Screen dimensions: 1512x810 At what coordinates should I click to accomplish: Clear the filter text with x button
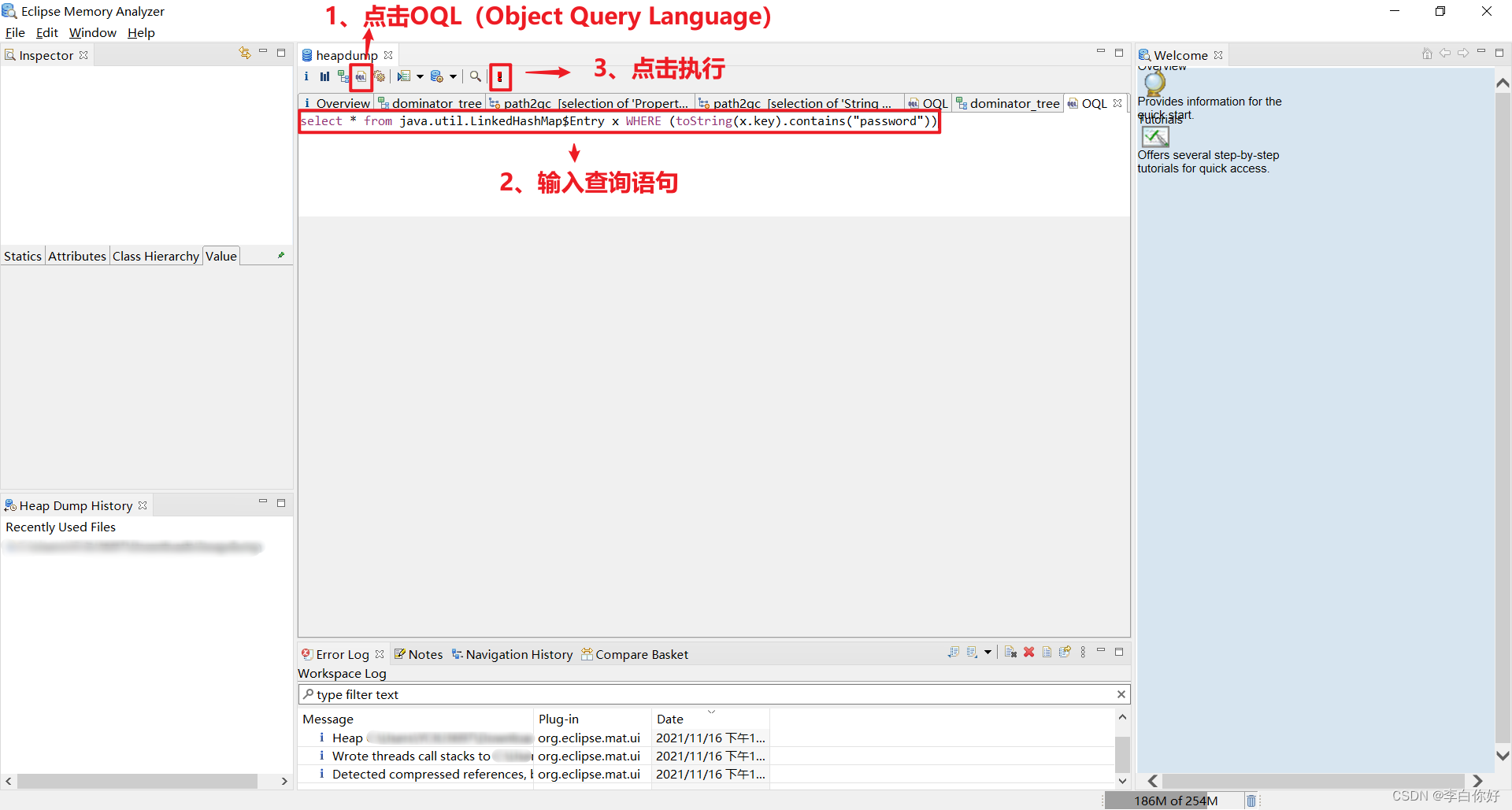click(x=1121, y=694)
